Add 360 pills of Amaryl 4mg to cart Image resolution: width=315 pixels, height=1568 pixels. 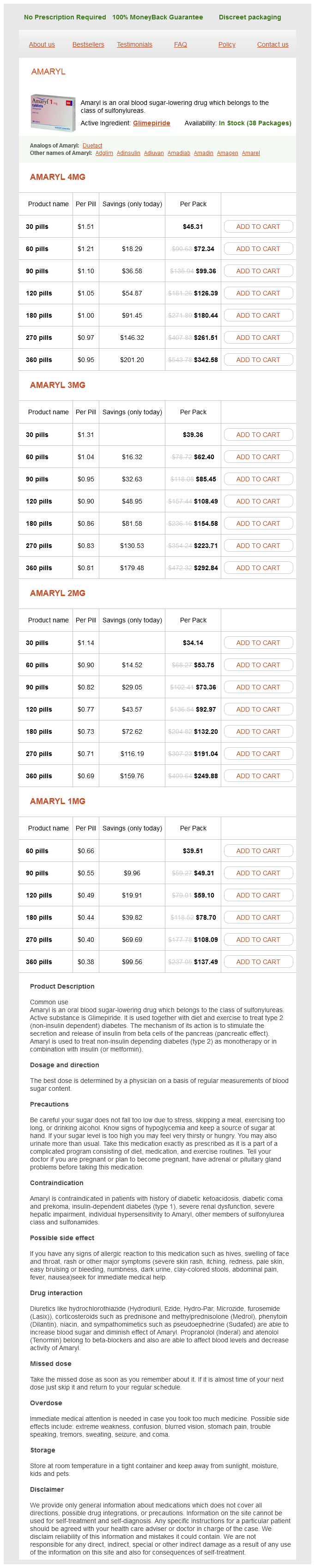coord(258,360)
